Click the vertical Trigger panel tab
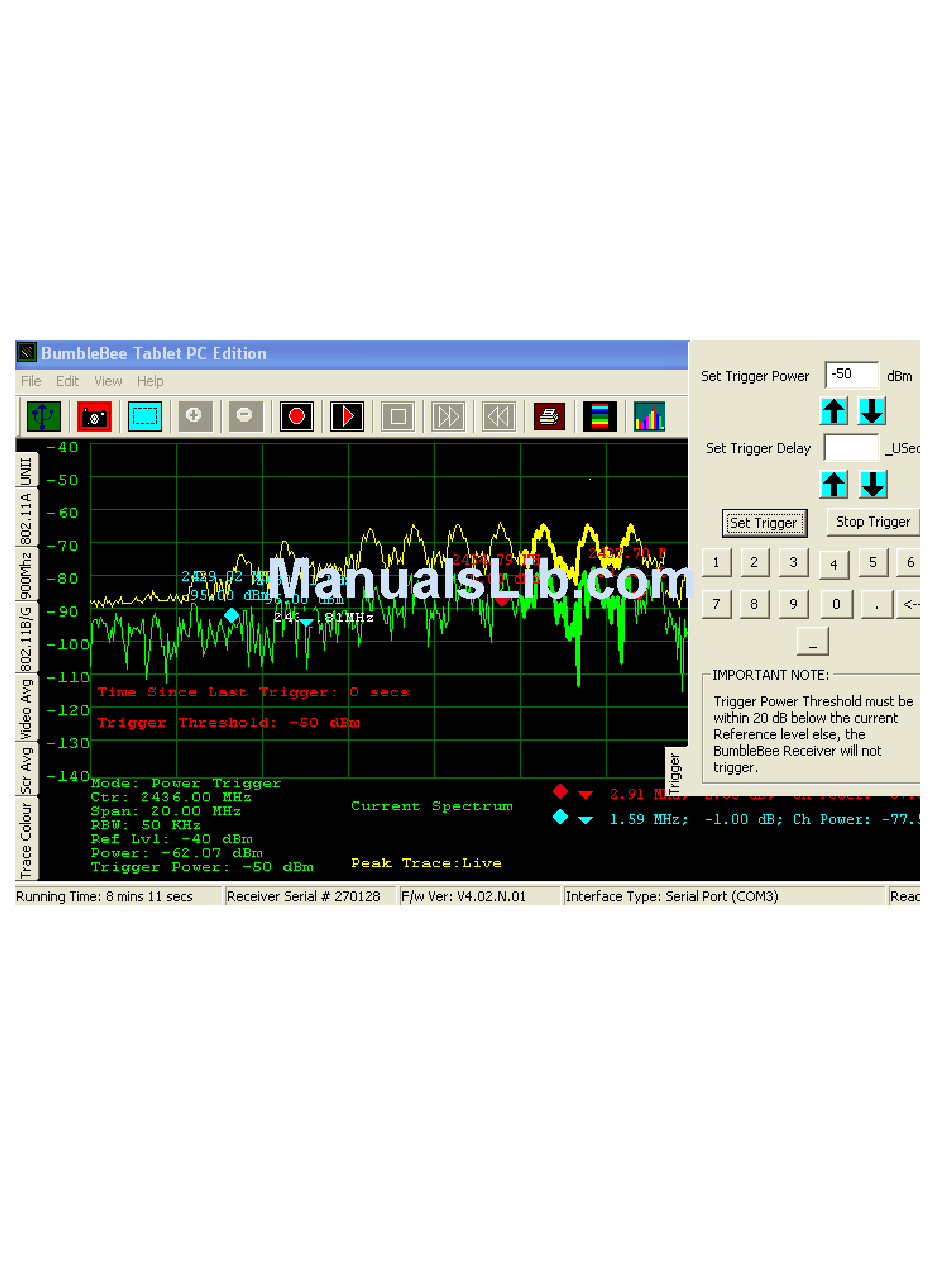Image resolution: width=950 pixels, height=1267 pixels. (x=675, y=772)
